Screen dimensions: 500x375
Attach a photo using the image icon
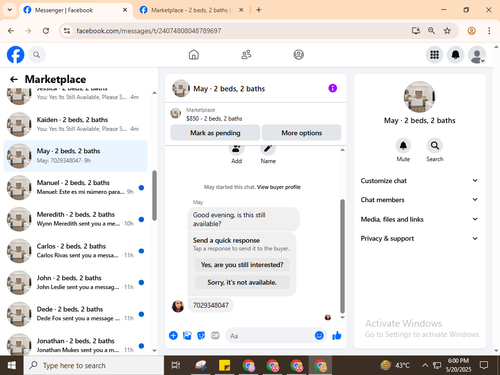(x=187, y=335)
